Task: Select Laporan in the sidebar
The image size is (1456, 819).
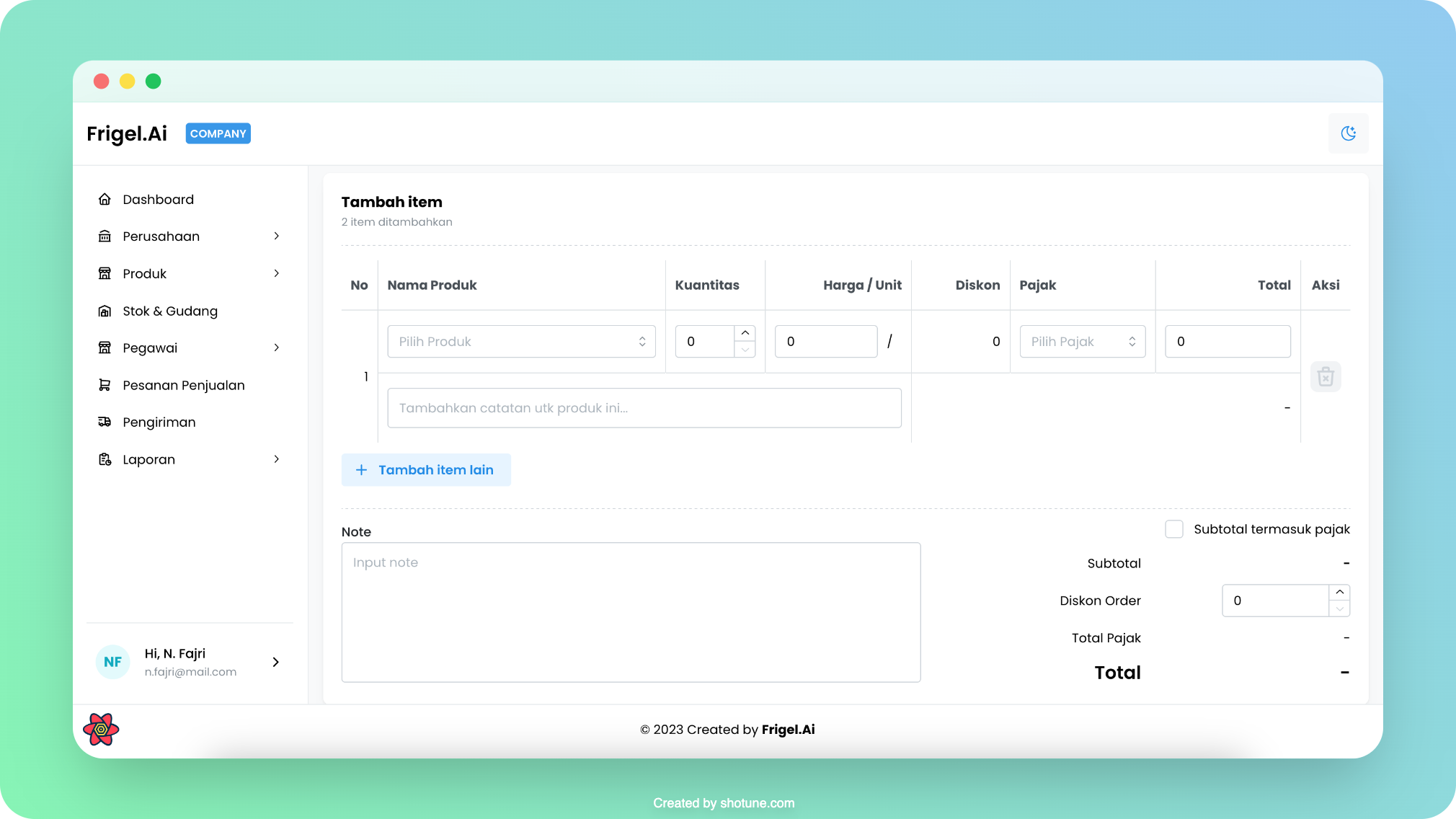Action: [x=190, y=459]
